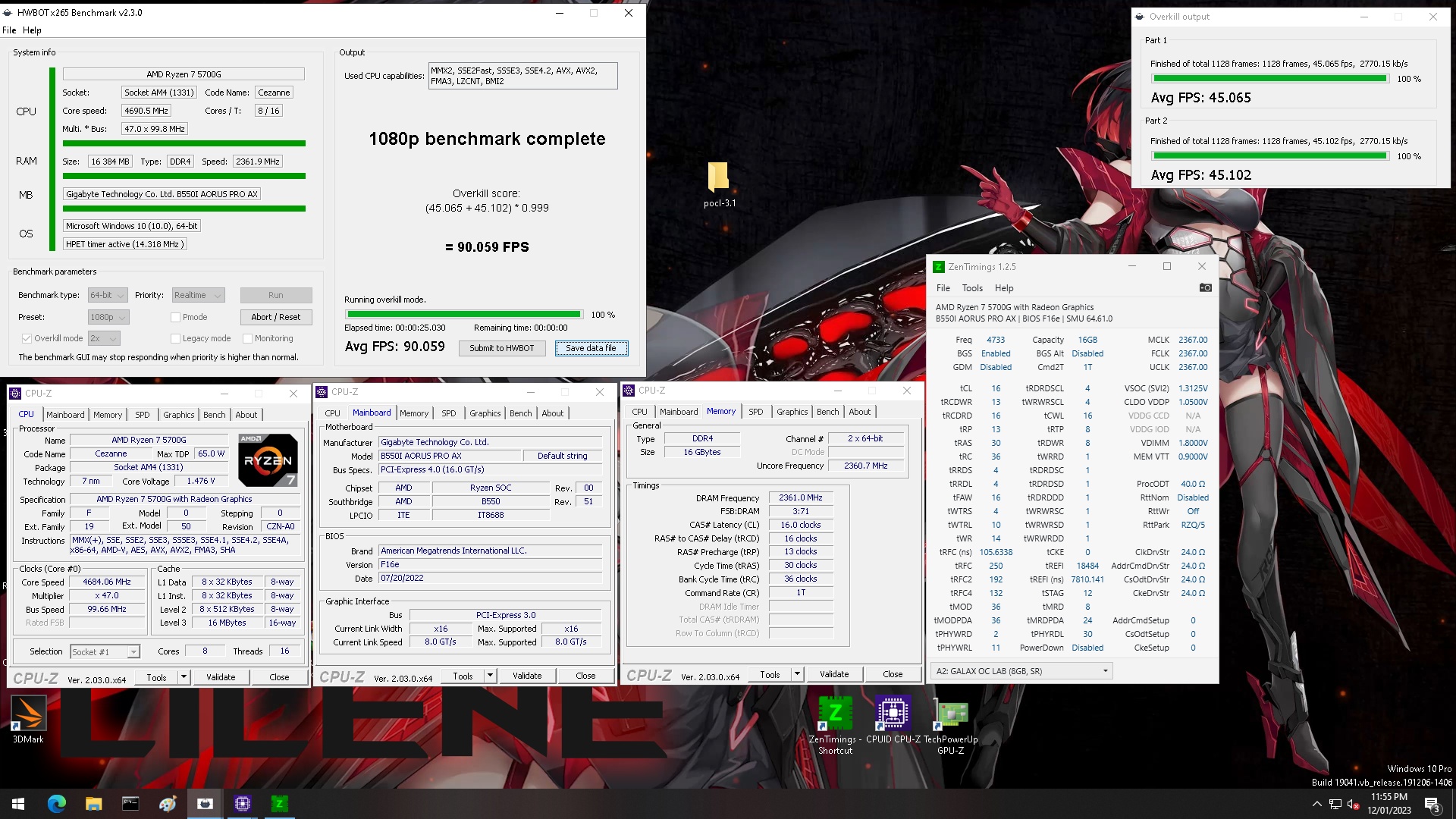Open File Explorer from the taskbar

coord(93,804)
